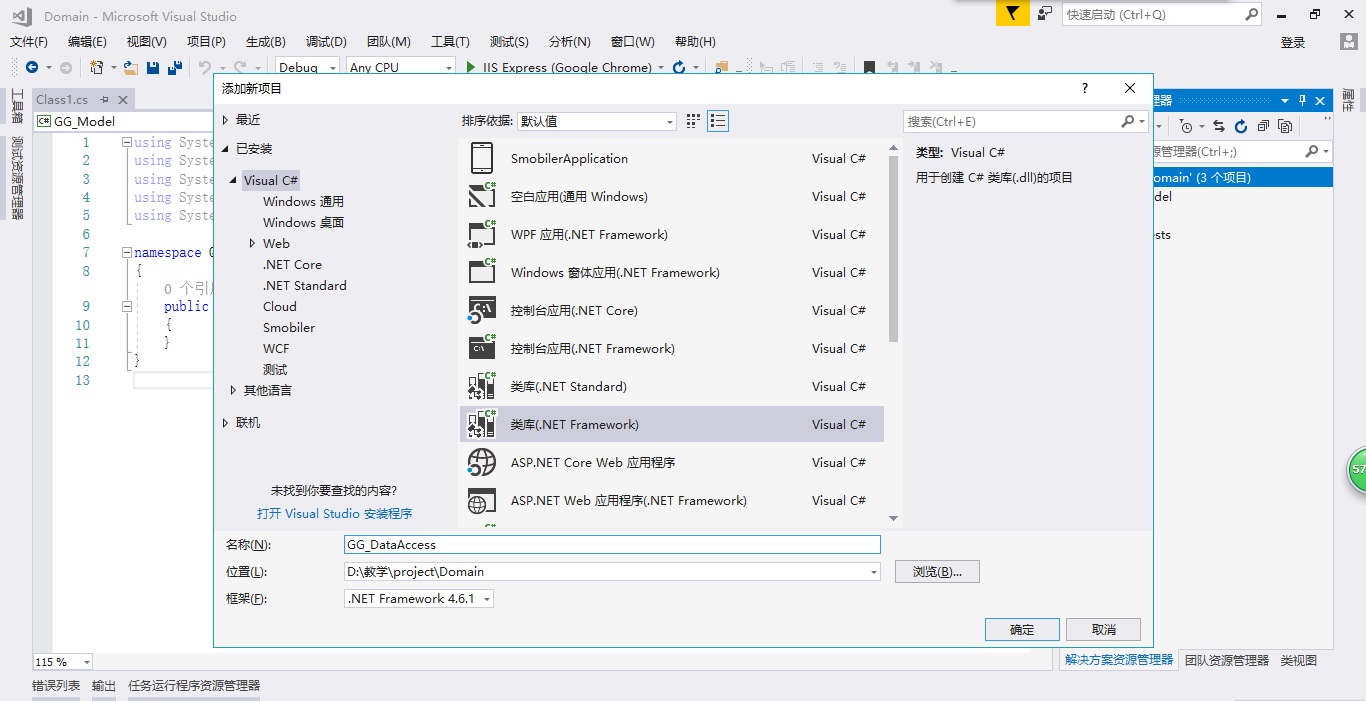Switch to 团队资源管理器 tab
This screenshot has height=701, width=1366.
point(1227,660)
